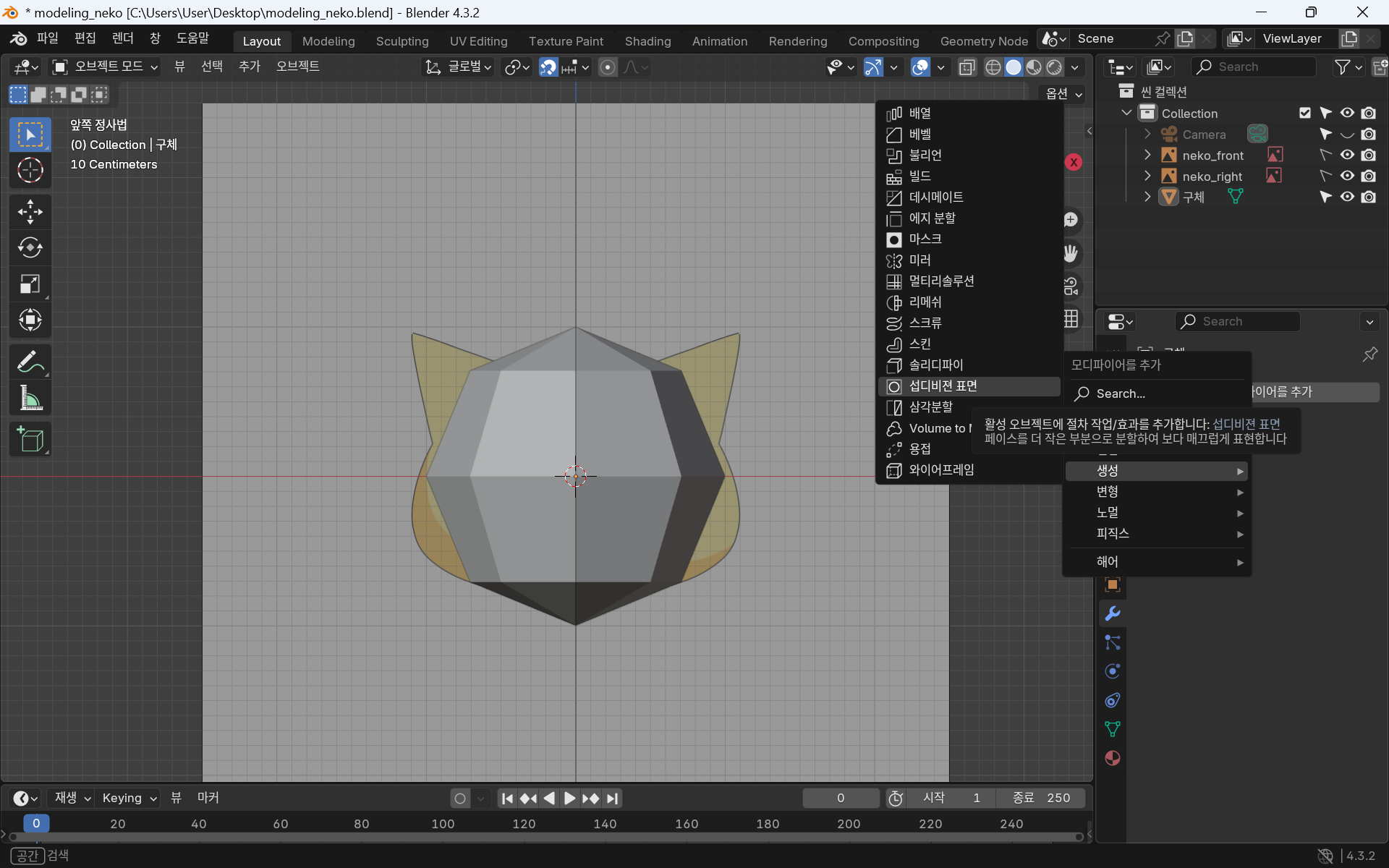This screenshot has height=868, width=1389.
Task: Uncheck the Collection exclude checkbox
Action: (1304, 113)
